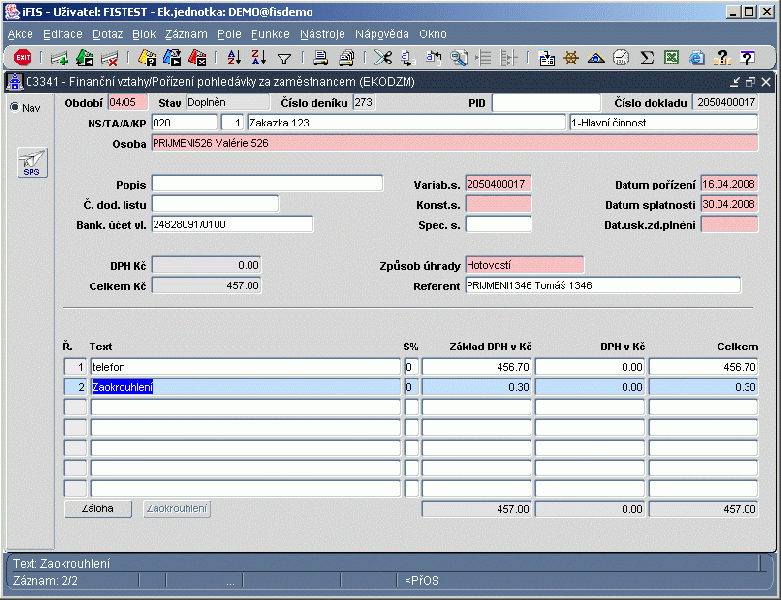Click the Popis input field

pyautogui.click(x=267, y=184)
